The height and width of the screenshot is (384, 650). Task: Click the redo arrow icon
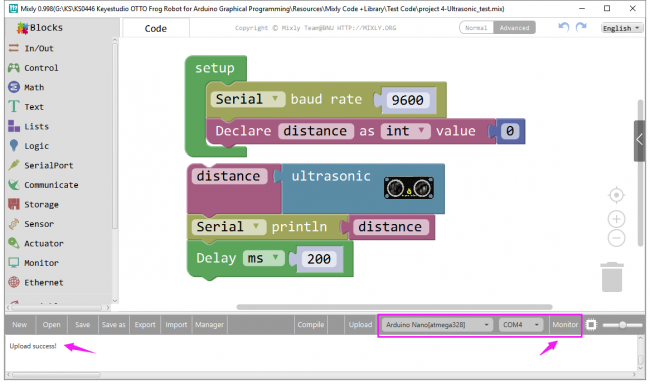pos(581,27)
